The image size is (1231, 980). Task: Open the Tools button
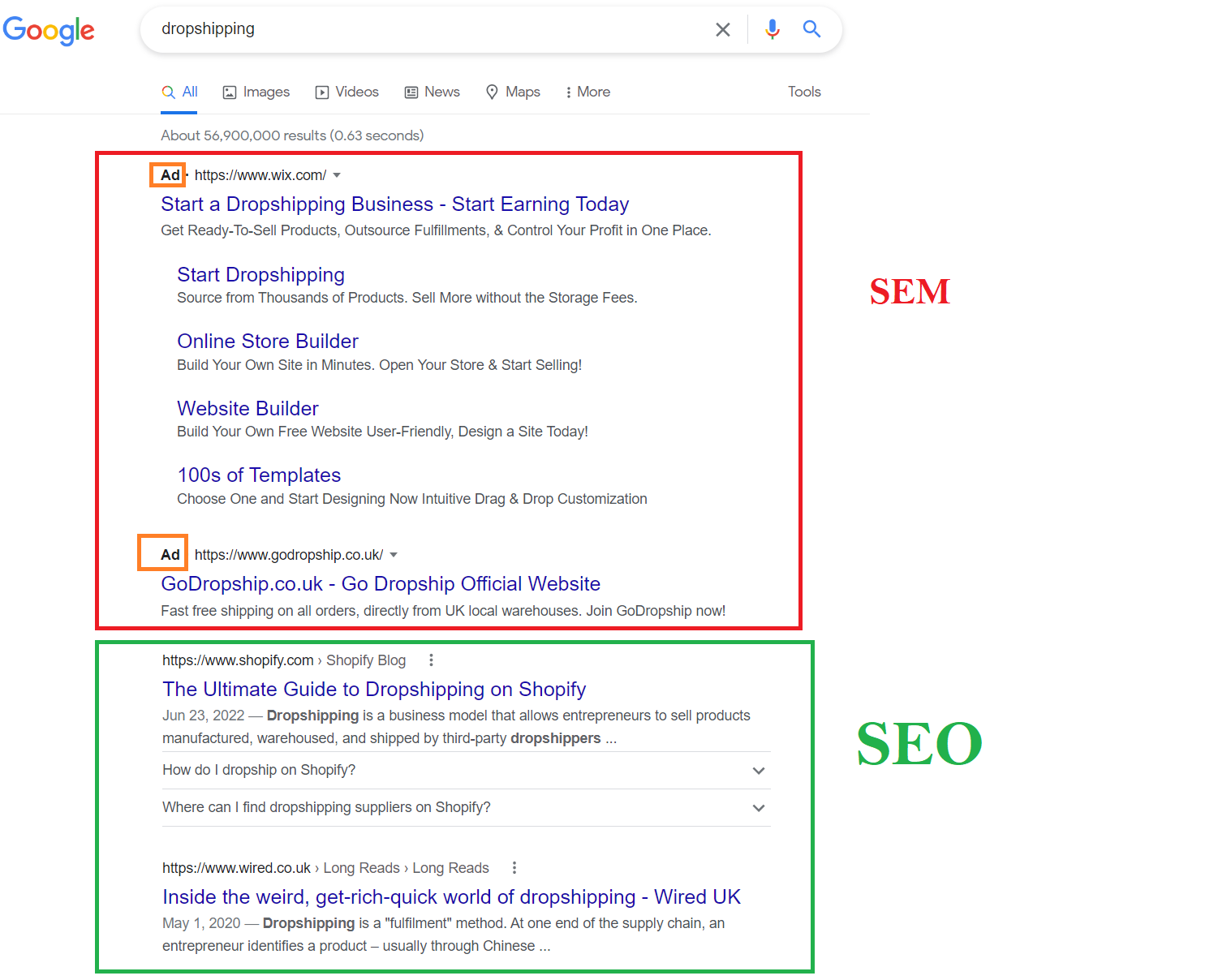804,92
